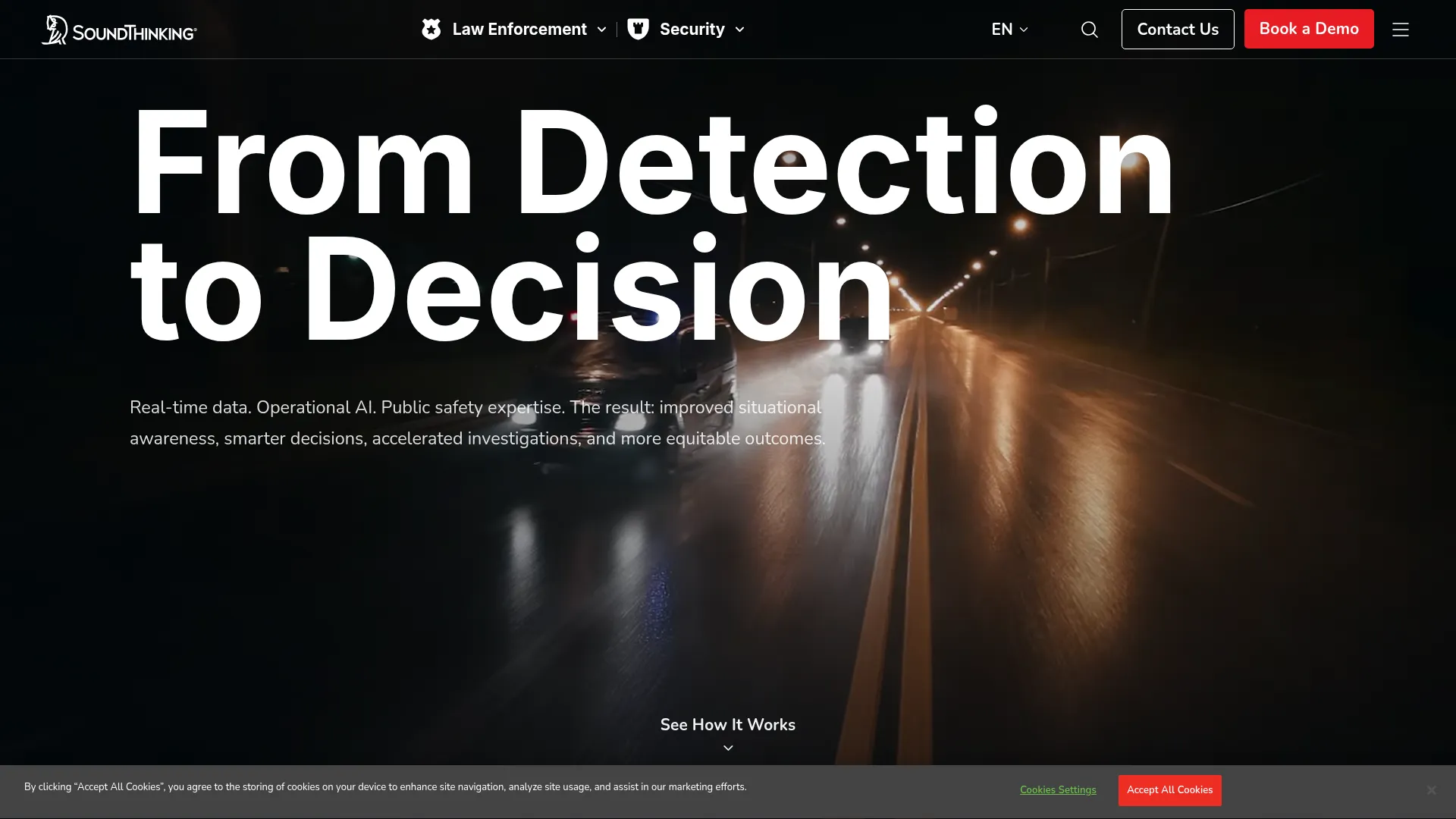Click the Security shield icon

[639, 30]
